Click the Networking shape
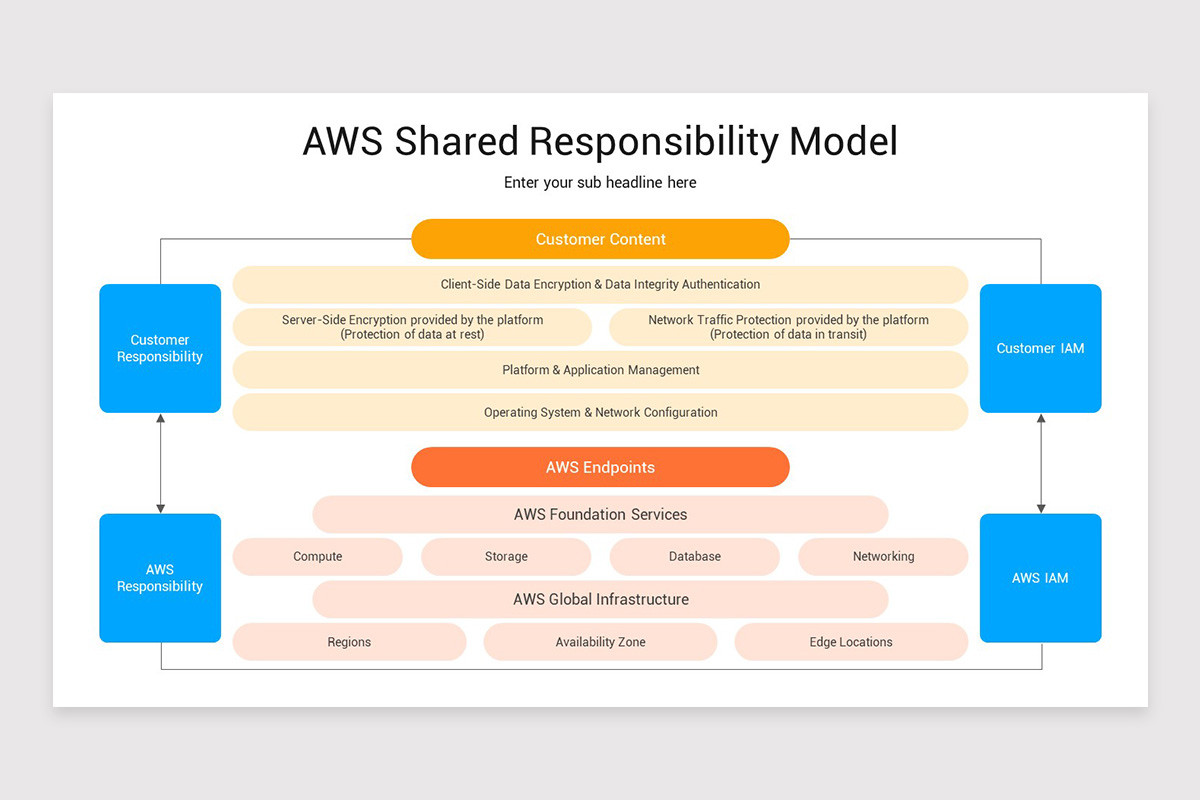This screenshot has width=1200, height=800. tap(883, 556)
